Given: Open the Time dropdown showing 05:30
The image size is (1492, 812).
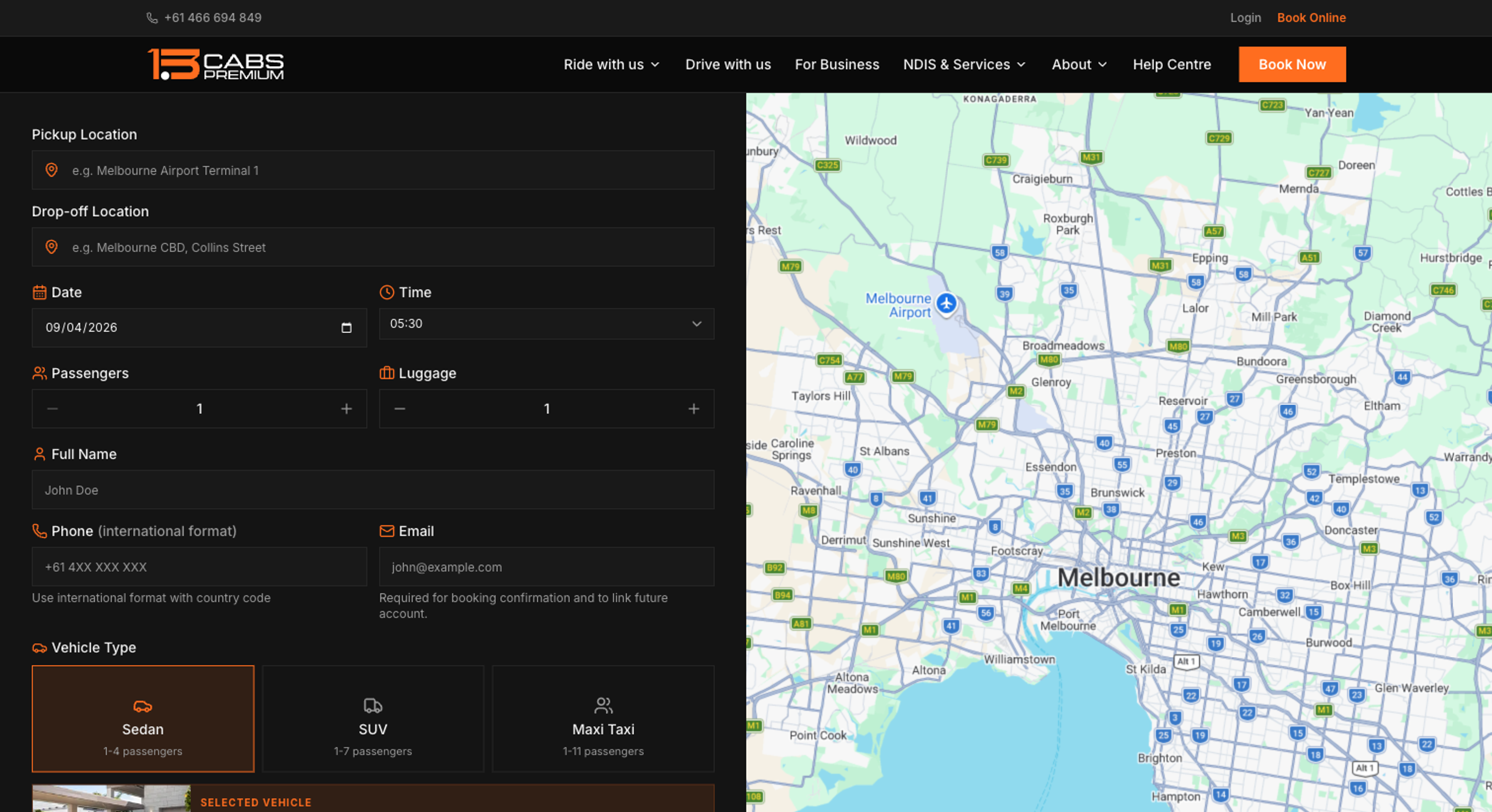Looking at the screenshot, I should (546, 324).
